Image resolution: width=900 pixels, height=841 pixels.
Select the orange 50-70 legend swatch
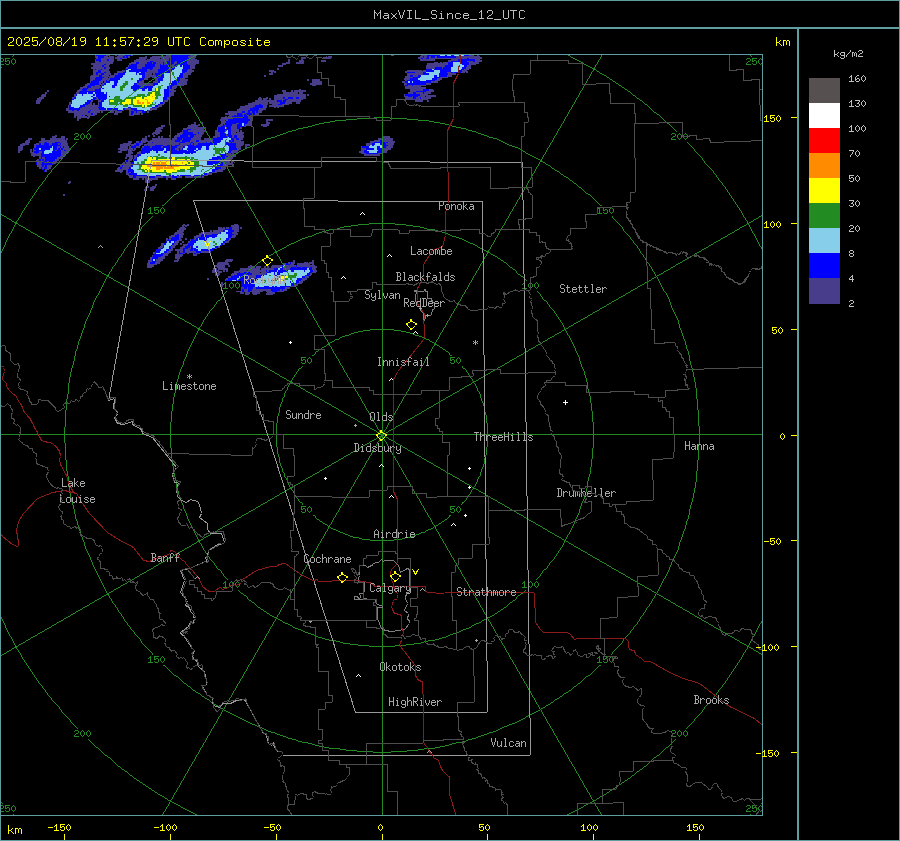(x=824, y=166)
